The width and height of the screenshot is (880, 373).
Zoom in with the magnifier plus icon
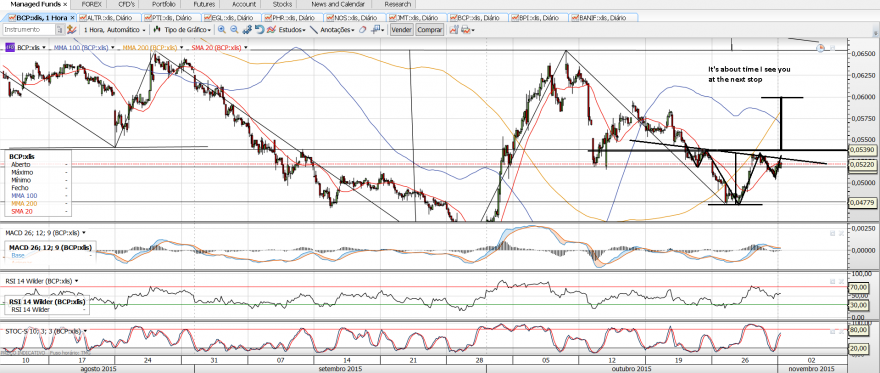pos(222,29)
